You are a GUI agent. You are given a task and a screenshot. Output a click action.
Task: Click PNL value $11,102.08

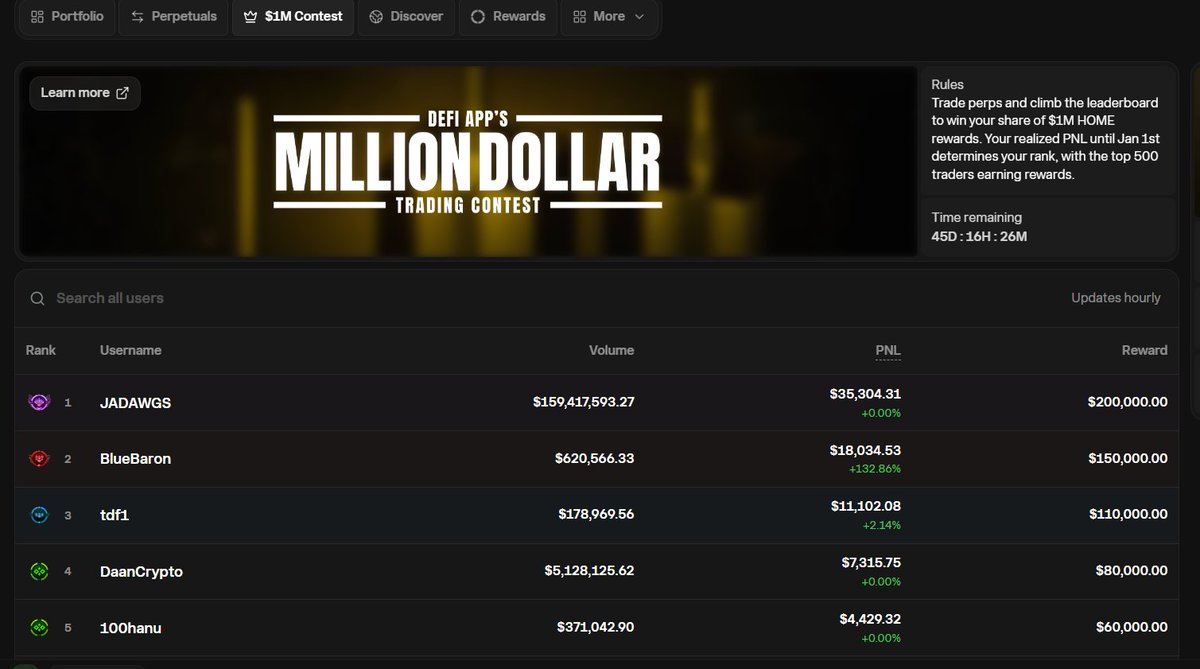[866, 507]
